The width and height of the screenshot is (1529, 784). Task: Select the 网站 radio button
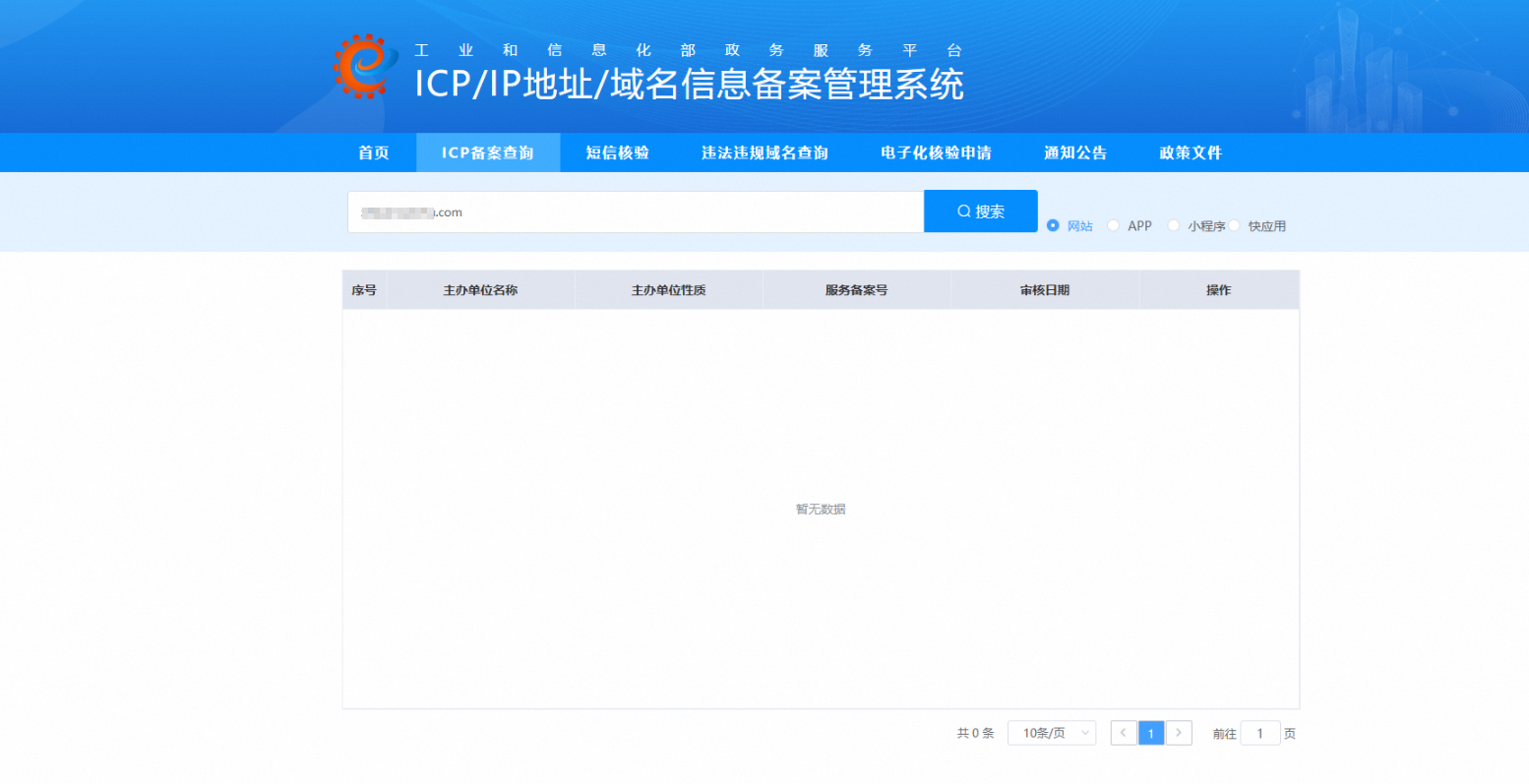pyautogui.click(x=1053, y=225)
